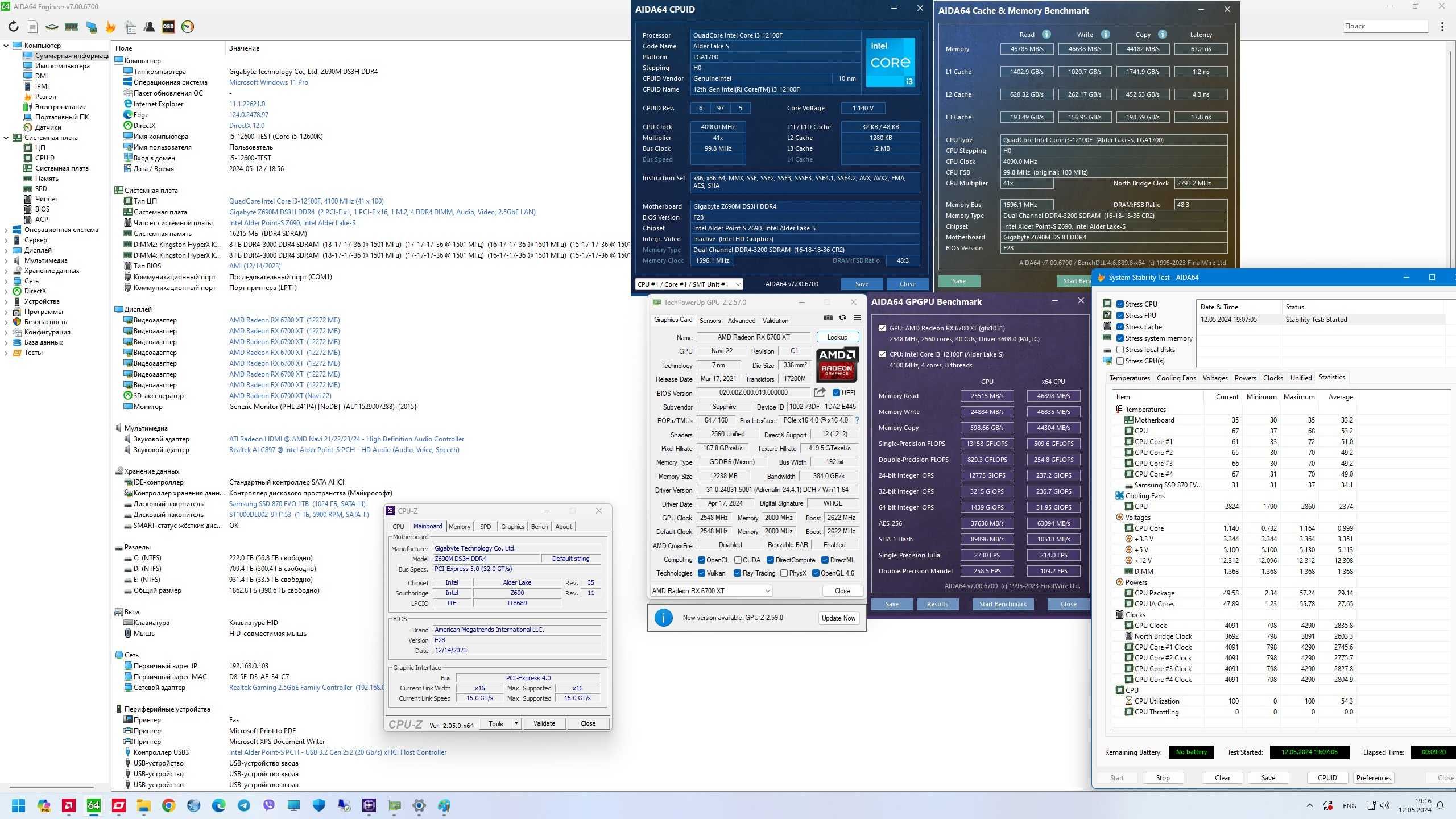
Task: Uncheck Stress FPU checkbox
Action: [x=1120, y=316]
